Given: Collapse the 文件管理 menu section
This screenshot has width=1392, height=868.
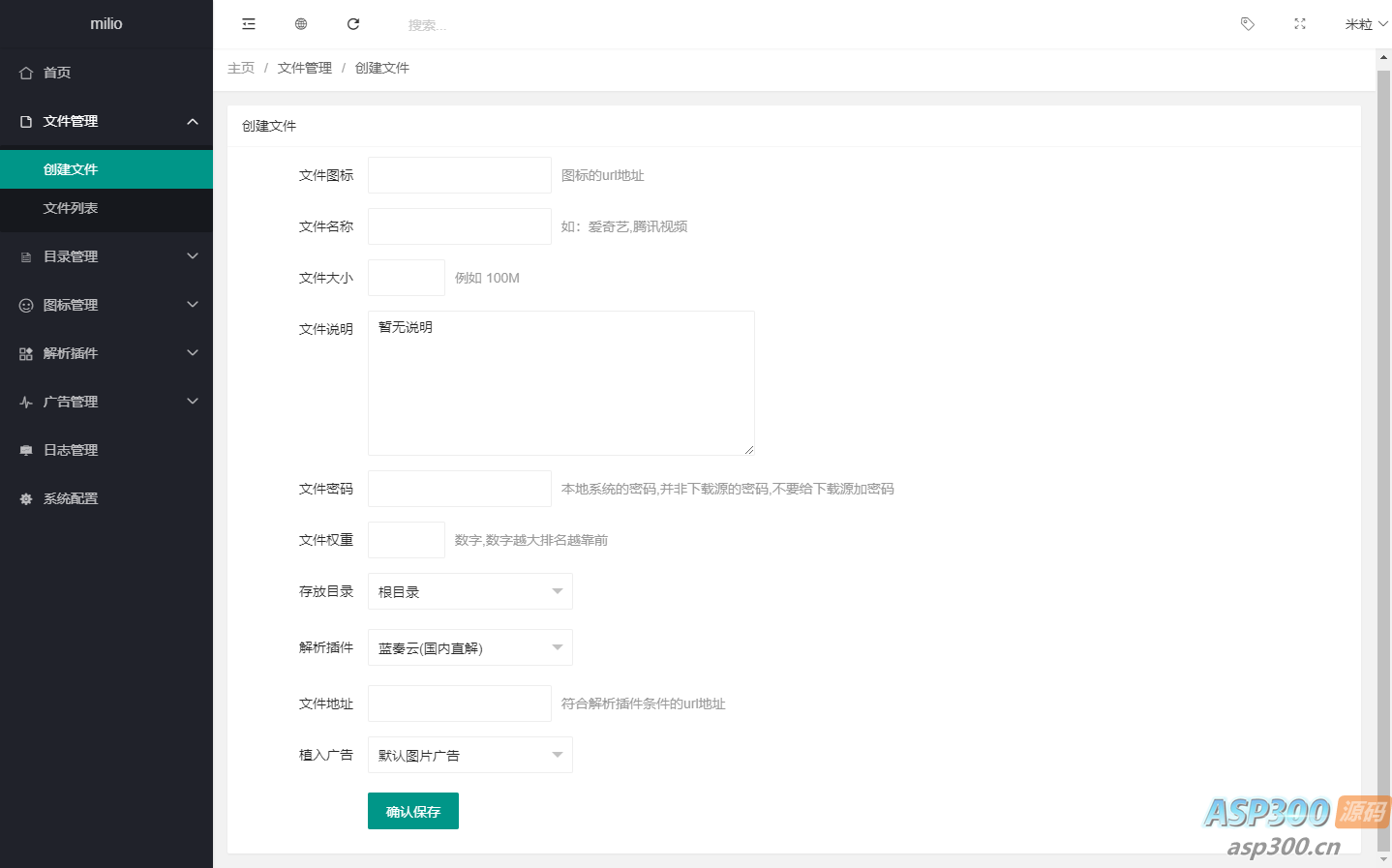Looking at the screenshot, I should pyautogui.click(x=106, y=121).
